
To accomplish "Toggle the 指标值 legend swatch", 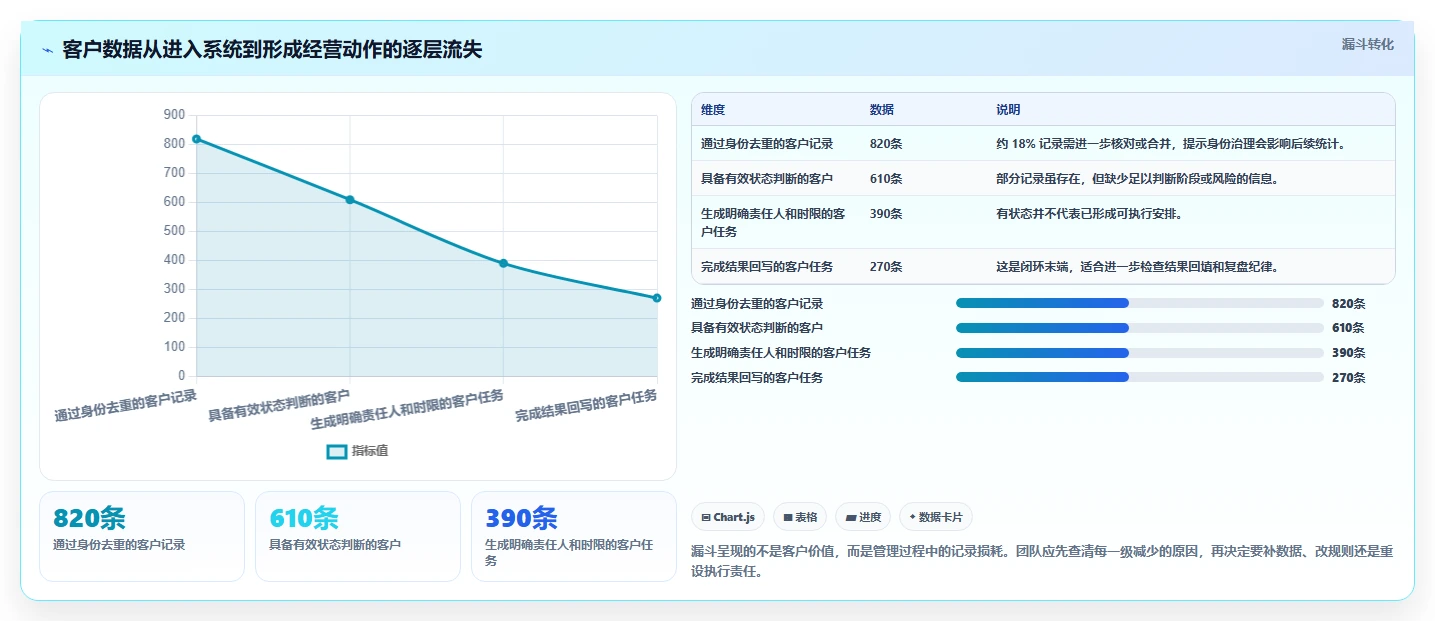I will [x=337, y=452].
